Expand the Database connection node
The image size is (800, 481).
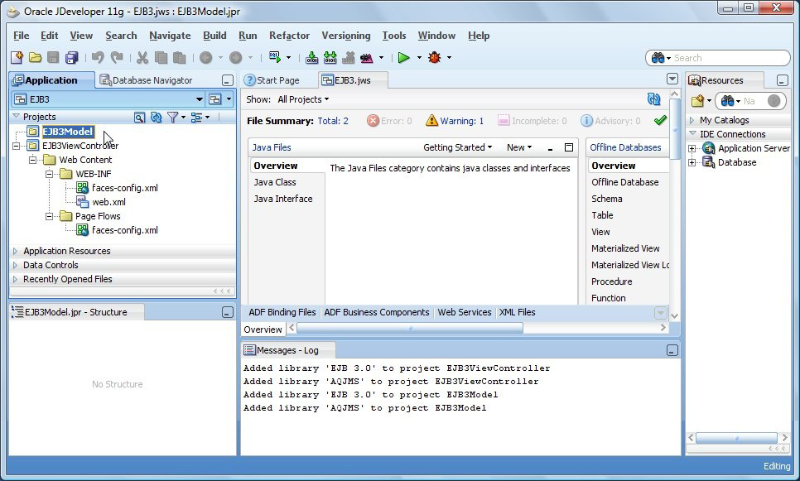[x=692, y=163]
